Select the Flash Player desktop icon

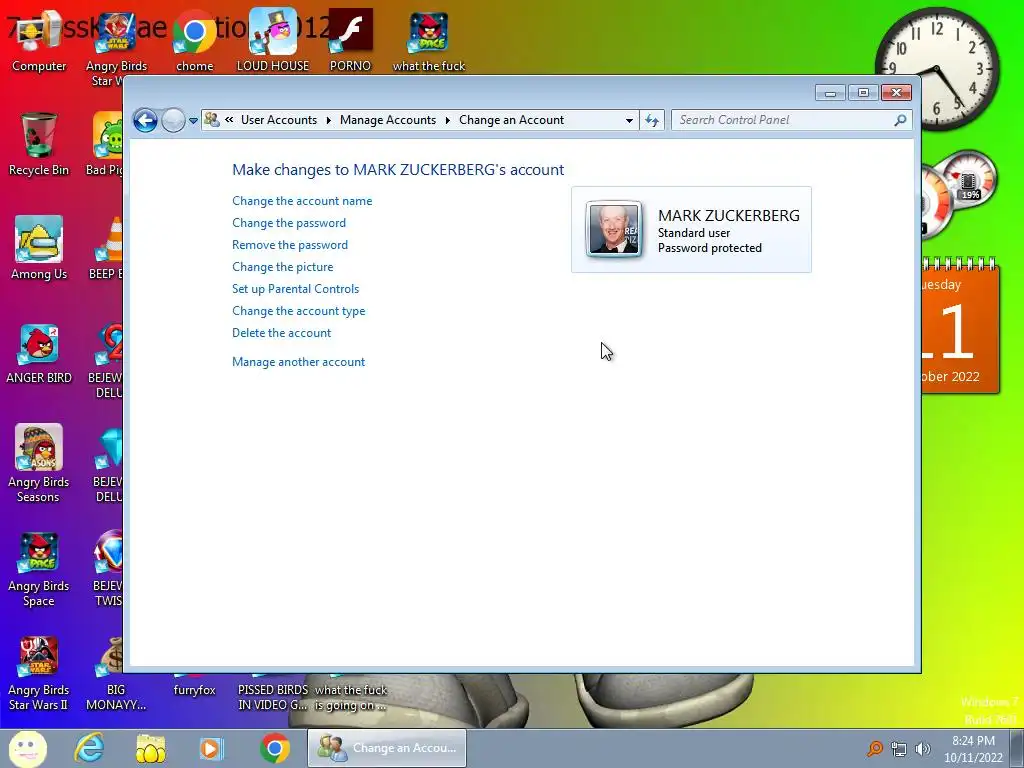point(350,40)
